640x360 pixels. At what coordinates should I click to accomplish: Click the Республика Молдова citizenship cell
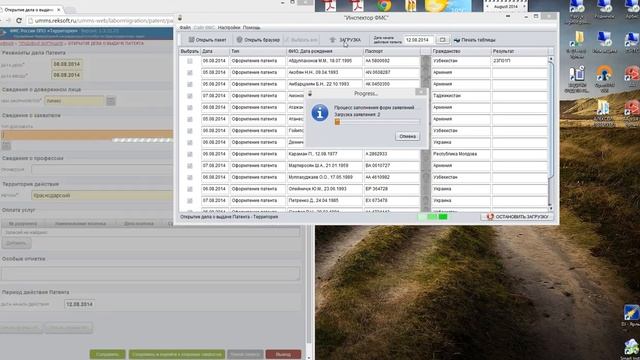[461, 154]
